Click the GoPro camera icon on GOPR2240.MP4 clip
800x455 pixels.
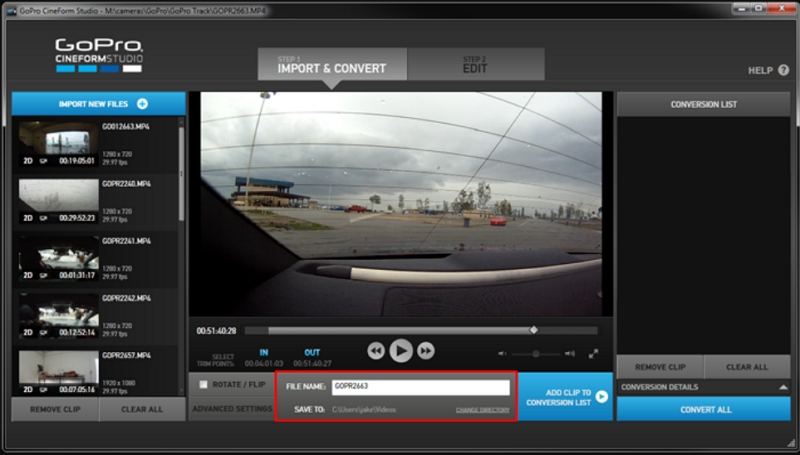(x=44, y=218)
